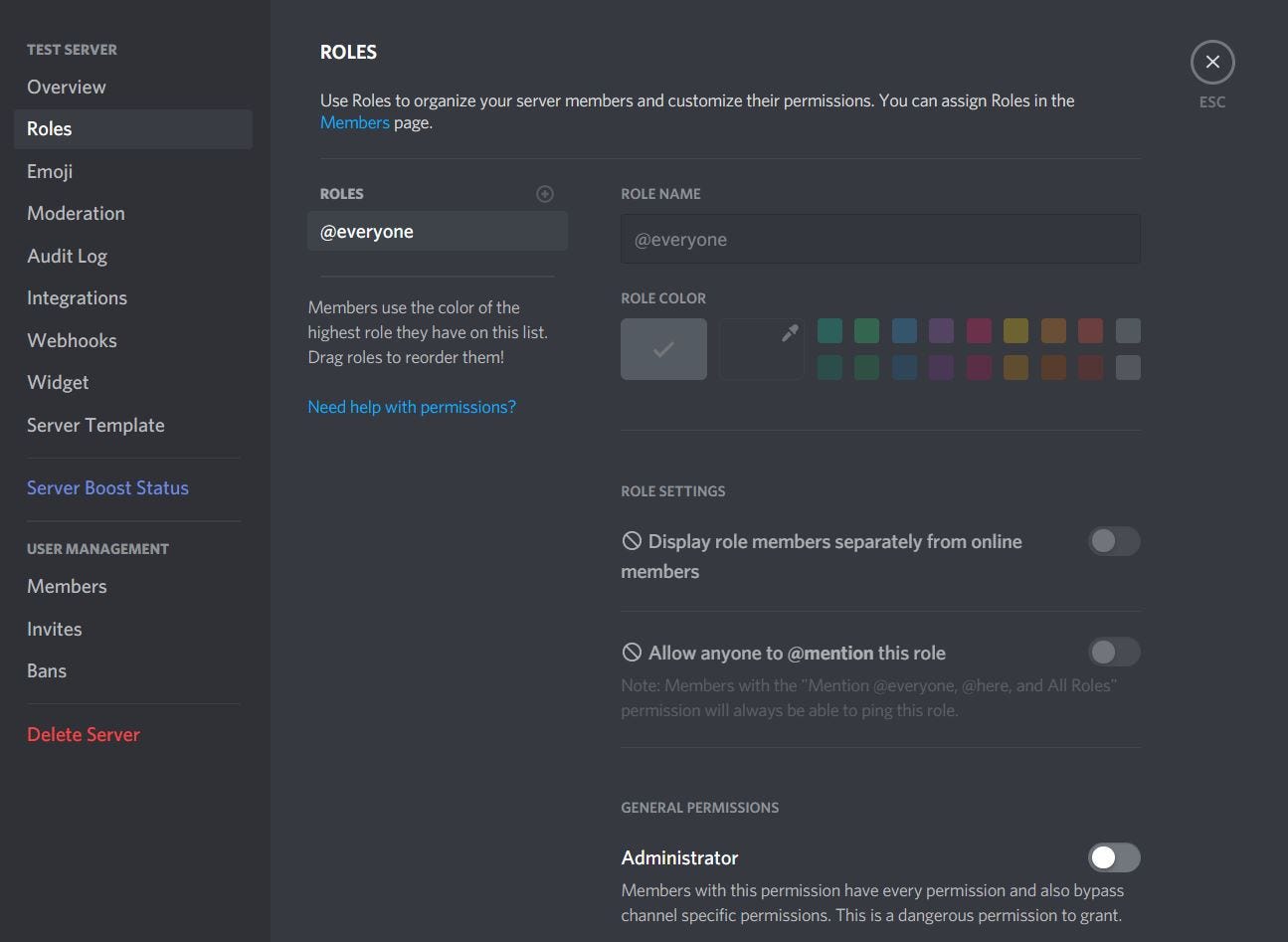Open the Overview settings page
This screenshot has height=942, width=1288.
[67, 88]
